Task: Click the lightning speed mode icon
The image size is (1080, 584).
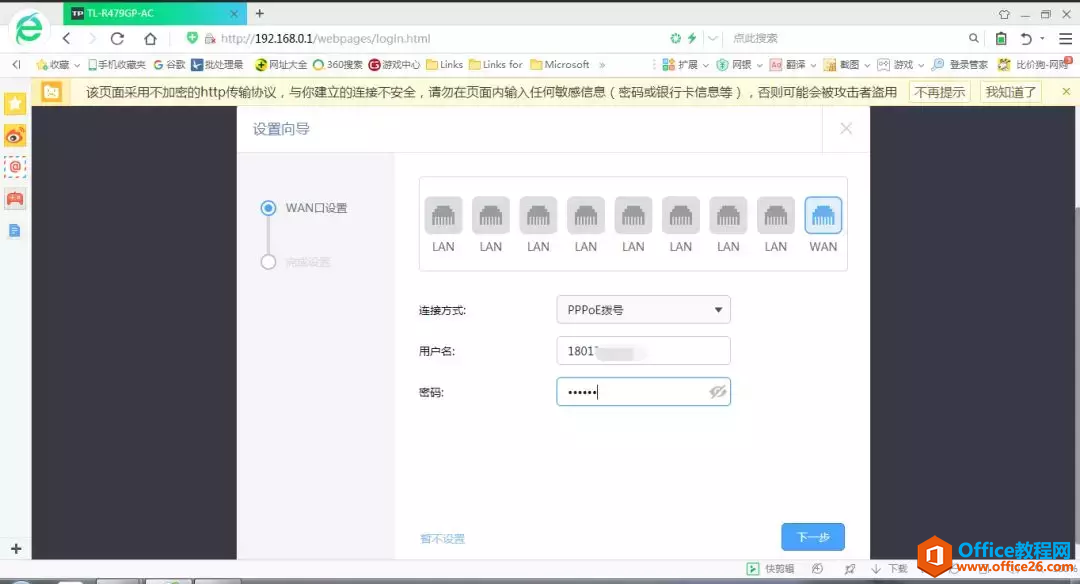Action: (x=692, y=39)
